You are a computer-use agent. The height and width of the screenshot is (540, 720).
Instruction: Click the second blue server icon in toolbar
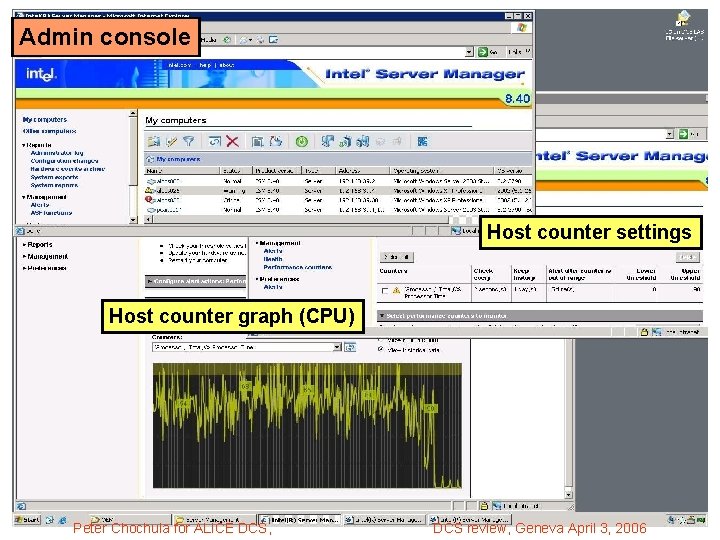(345, 141)
